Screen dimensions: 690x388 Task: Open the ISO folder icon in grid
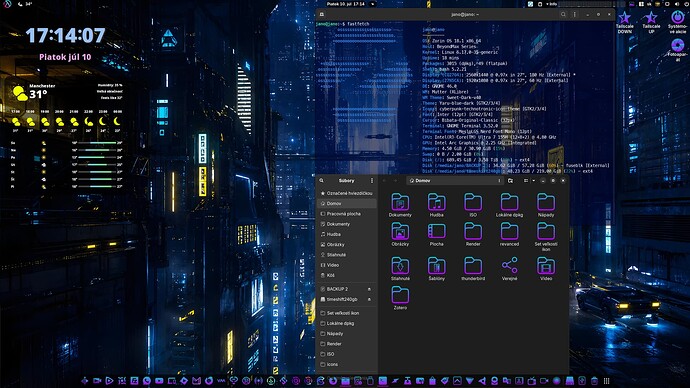473,203
